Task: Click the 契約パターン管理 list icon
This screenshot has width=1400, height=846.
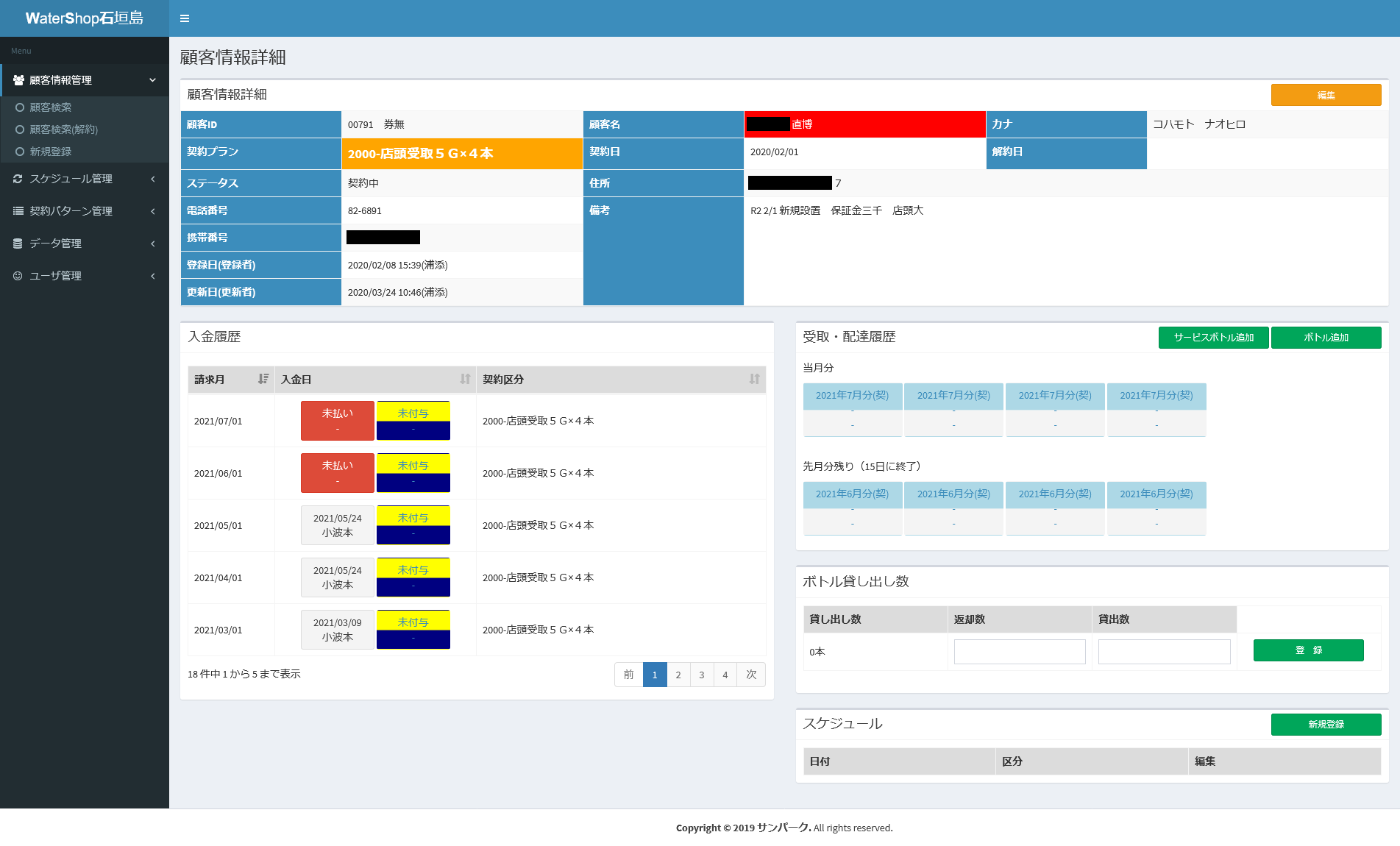Action: tap(18, 211)
